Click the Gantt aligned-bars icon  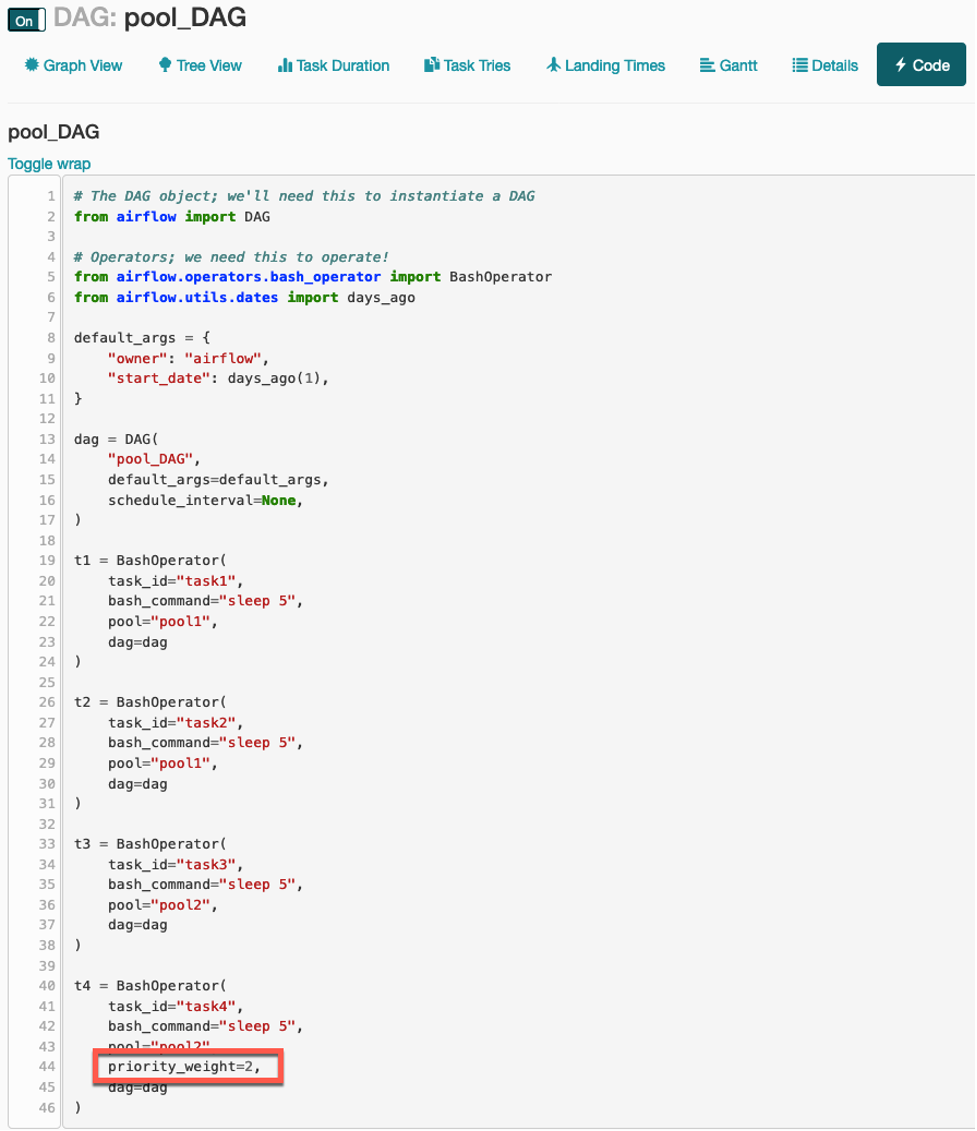coord(706,65)
